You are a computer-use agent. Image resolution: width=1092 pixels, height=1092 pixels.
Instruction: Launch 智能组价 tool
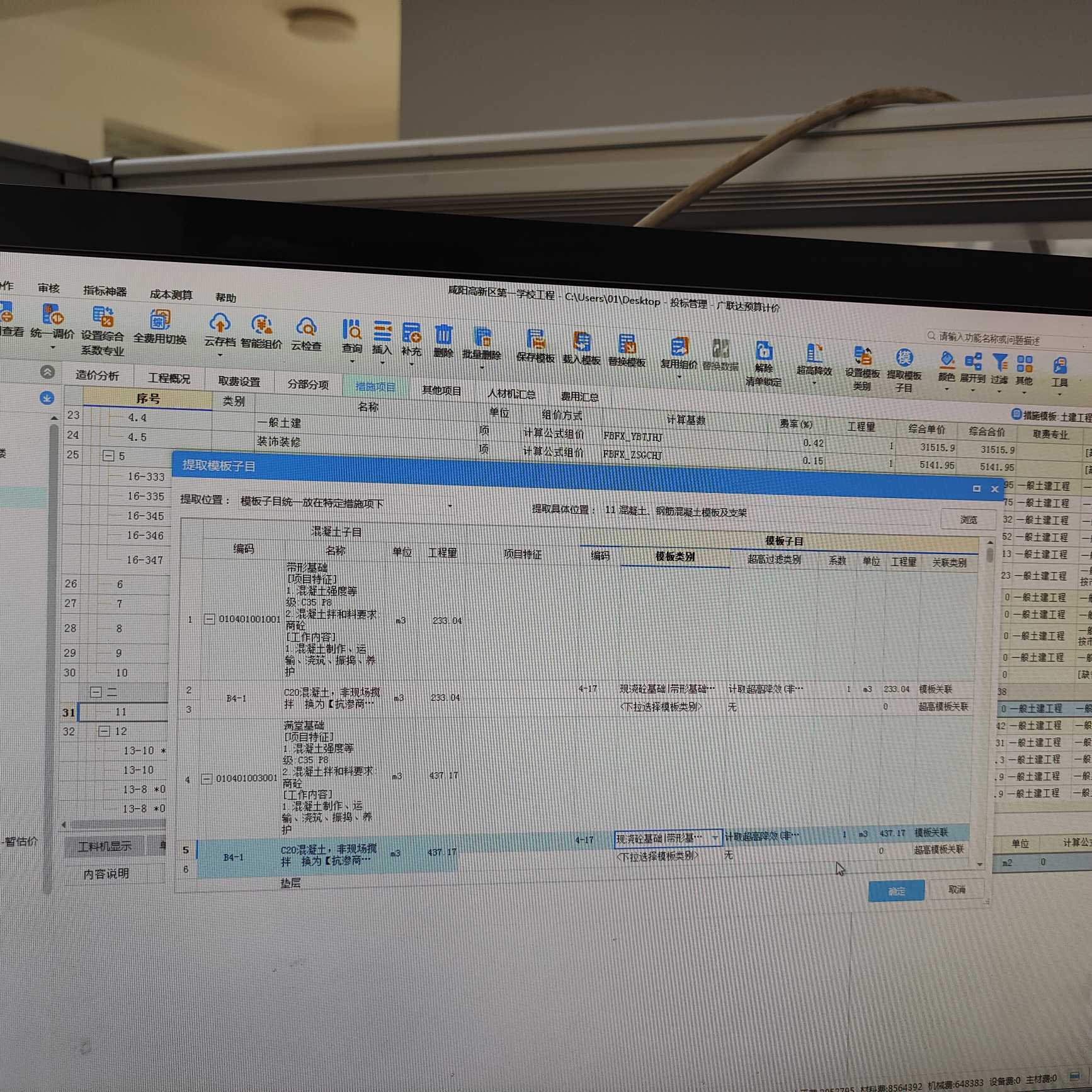coord(261,325)
